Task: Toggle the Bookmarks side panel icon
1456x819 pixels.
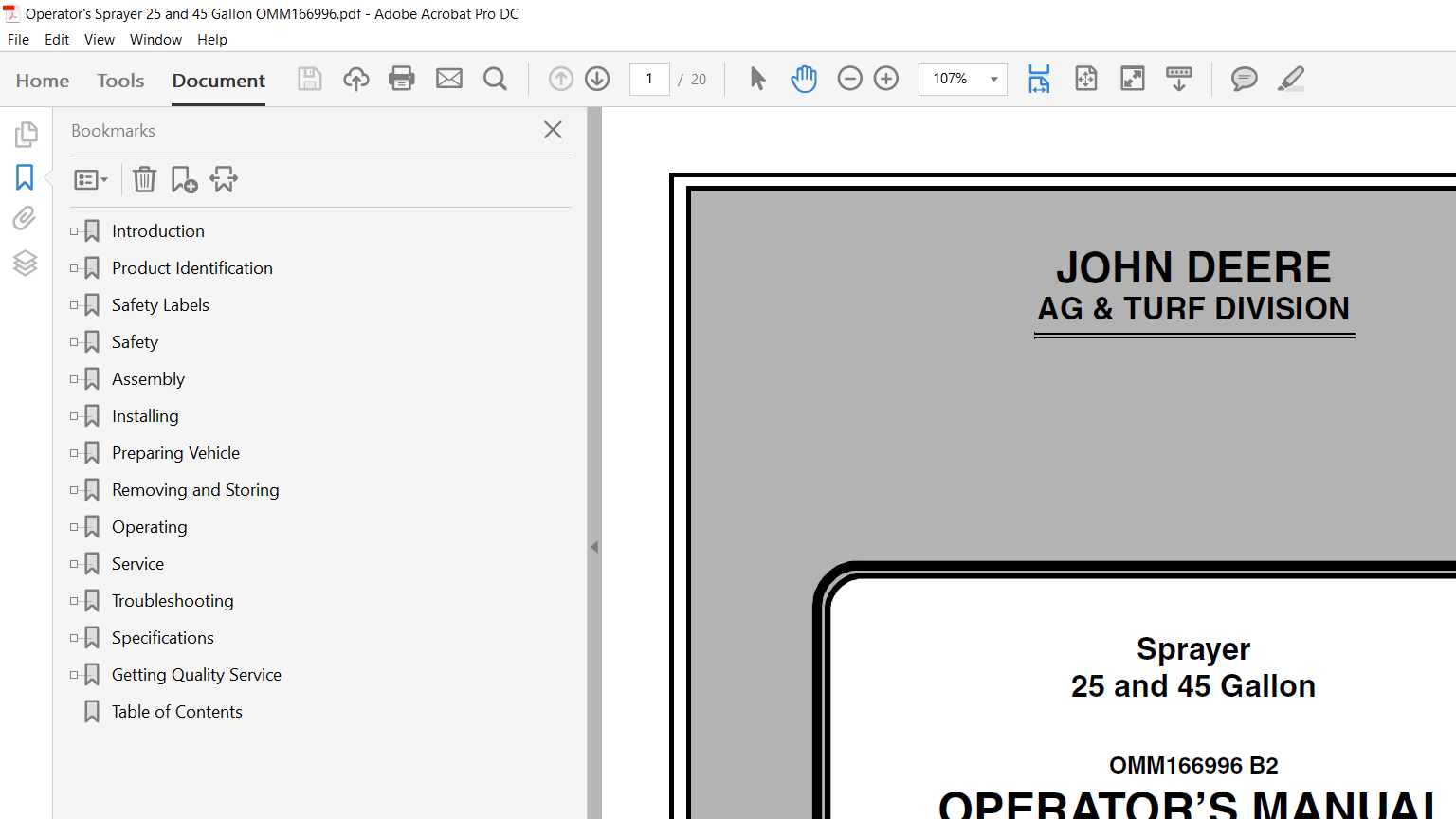Action: pyautogui.click(x=25, y=177)
